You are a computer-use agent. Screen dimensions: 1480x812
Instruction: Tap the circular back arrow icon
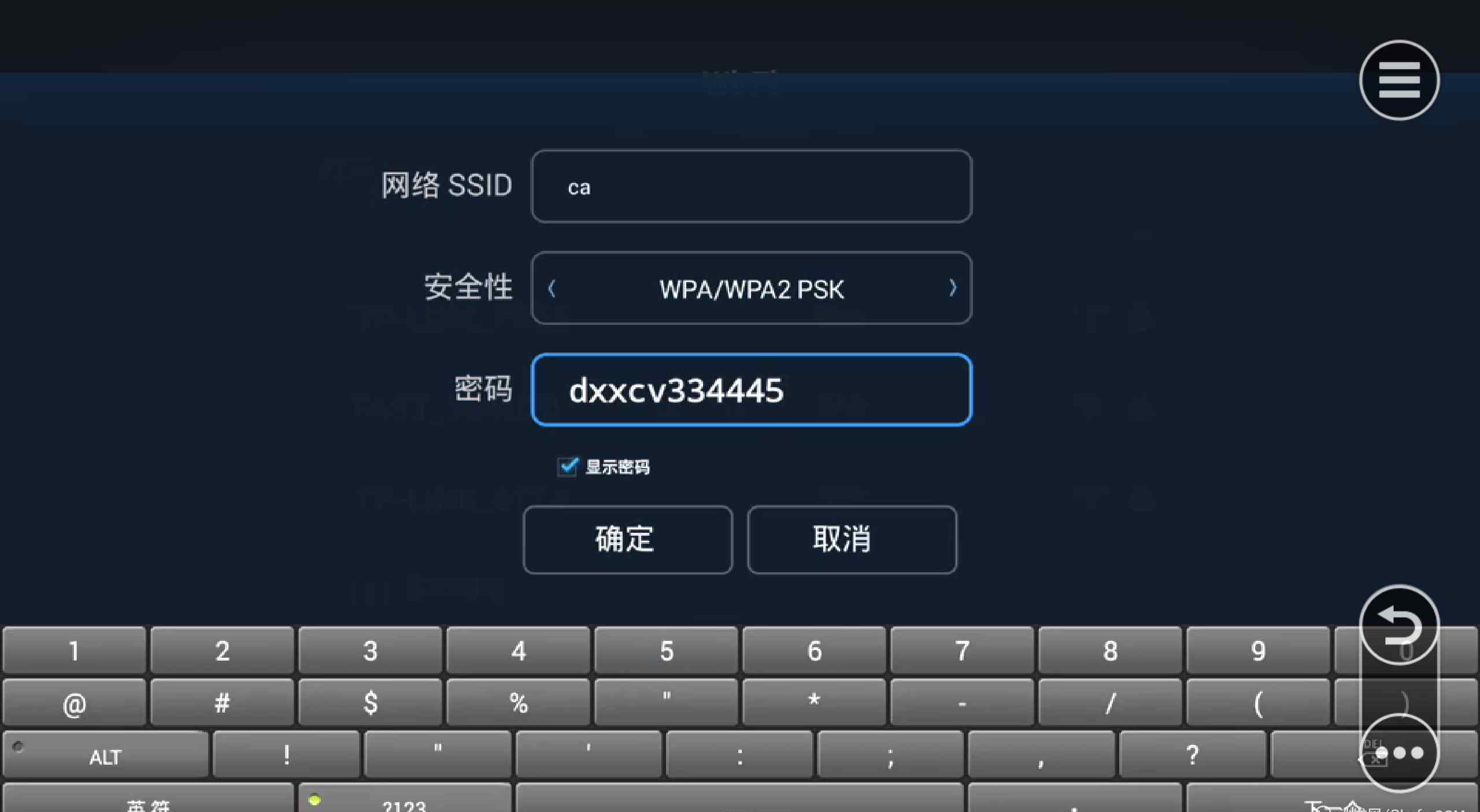click(1399, 625)
